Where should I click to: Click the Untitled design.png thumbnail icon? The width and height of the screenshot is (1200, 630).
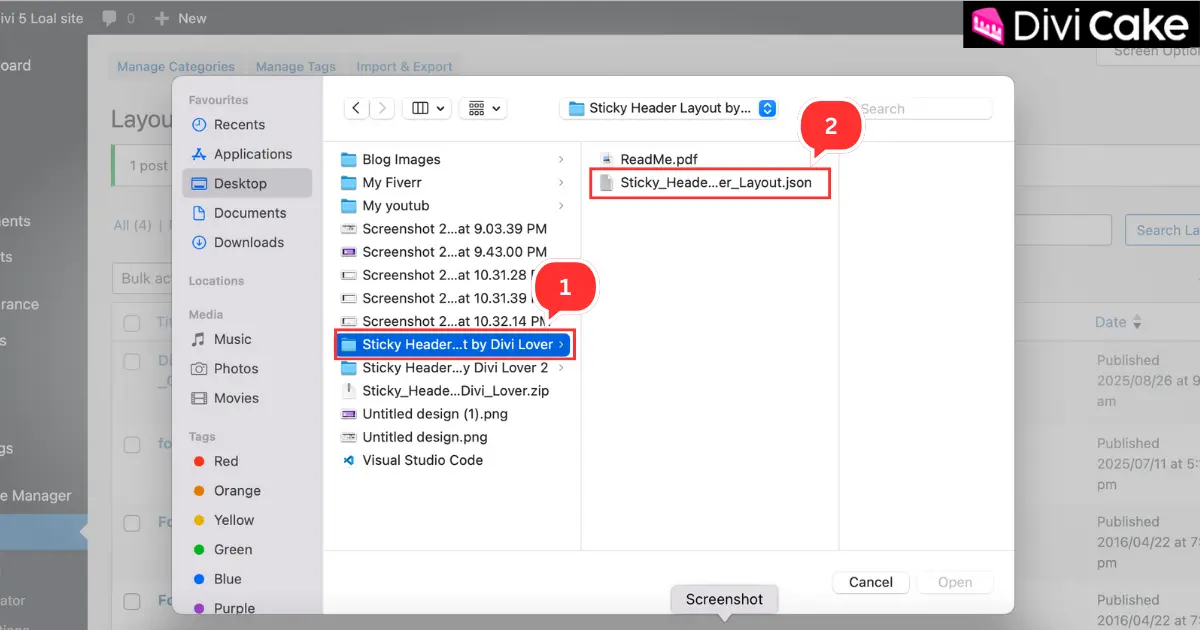[349, 437]
